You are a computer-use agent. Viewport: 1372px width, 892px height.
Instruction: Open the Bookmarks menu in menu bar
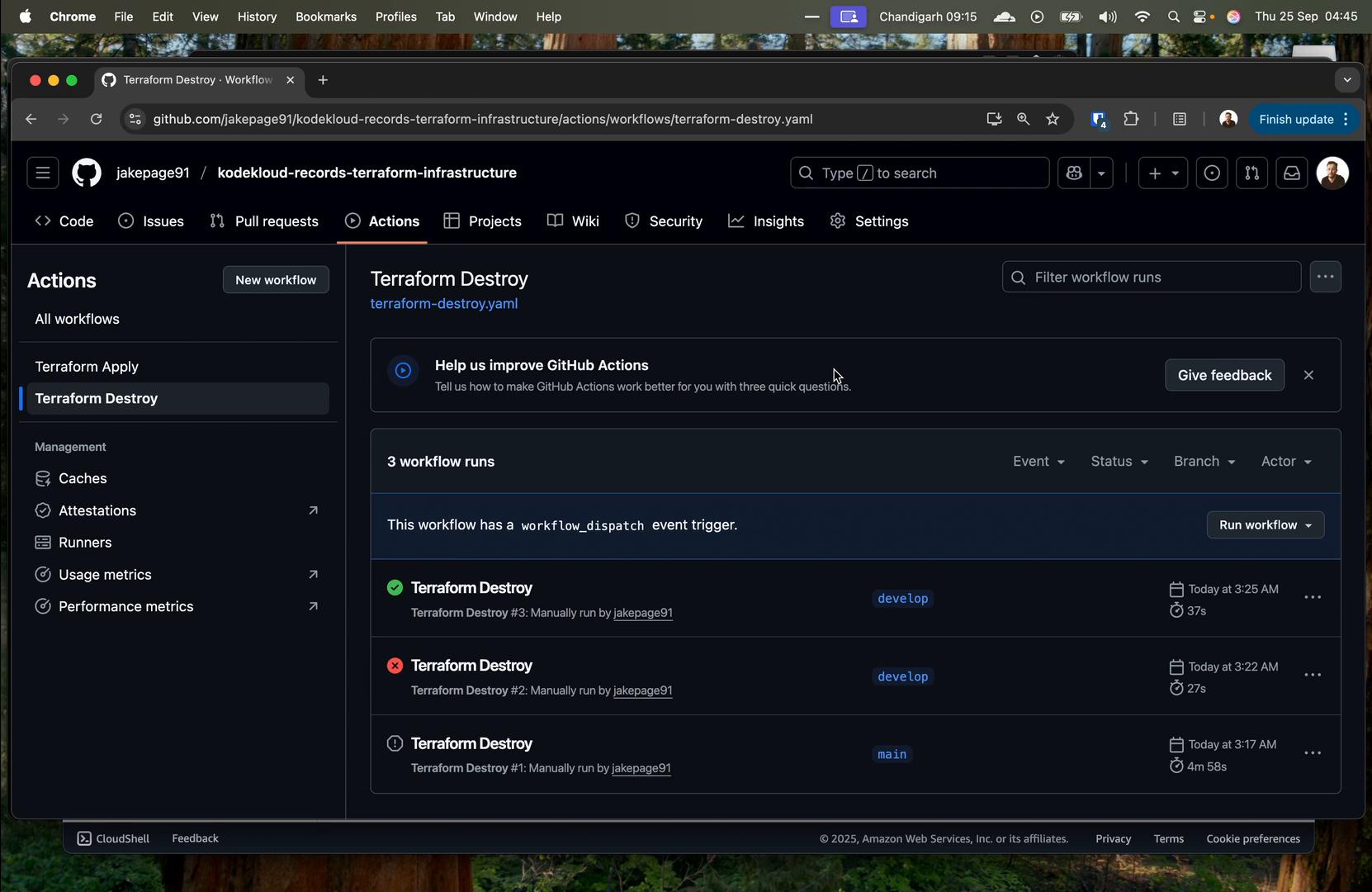pyautogui.click(x=325, y=17)
